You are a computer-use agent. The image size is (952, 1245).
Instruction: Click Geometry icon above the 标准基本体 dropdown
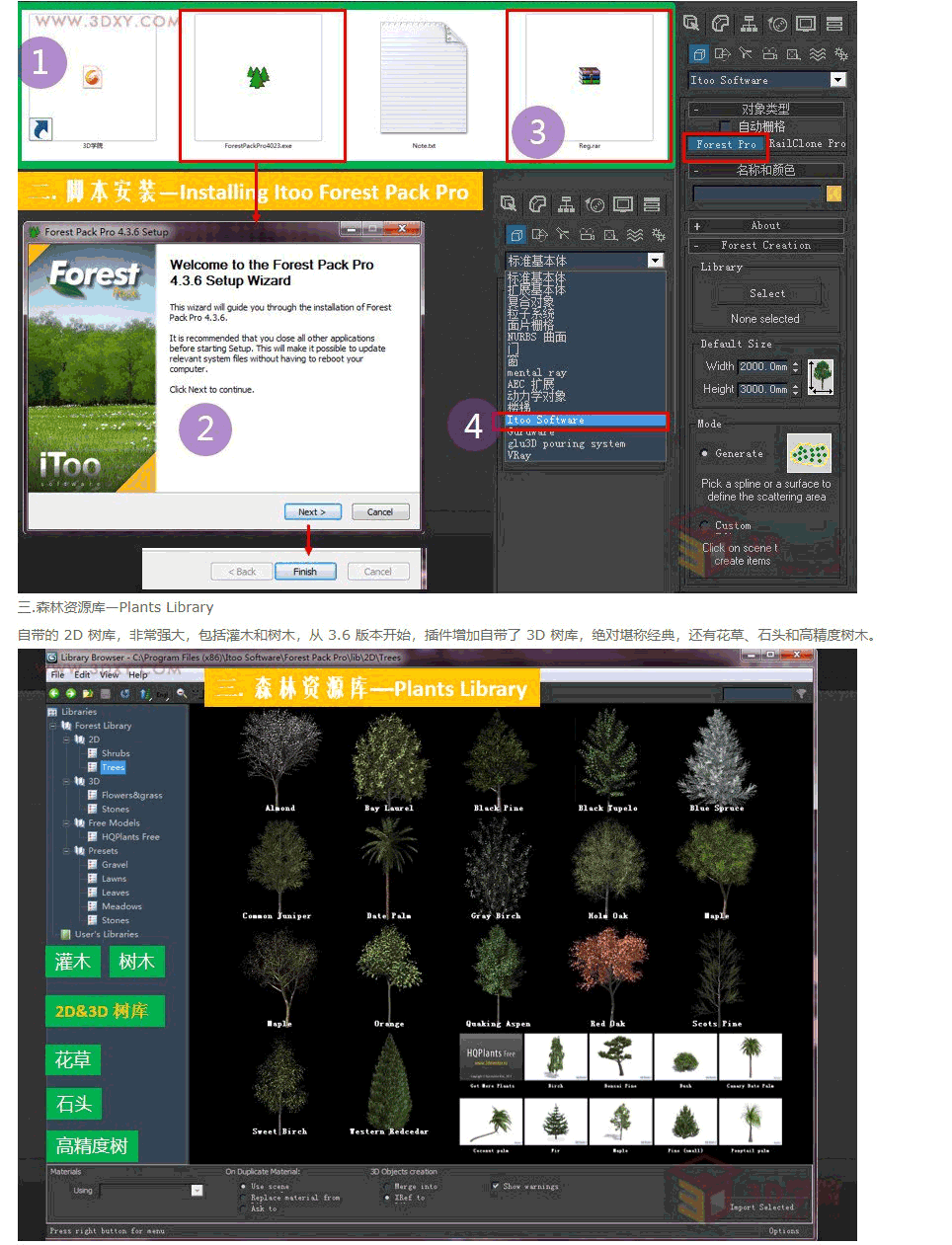click(x=516, y=235)
